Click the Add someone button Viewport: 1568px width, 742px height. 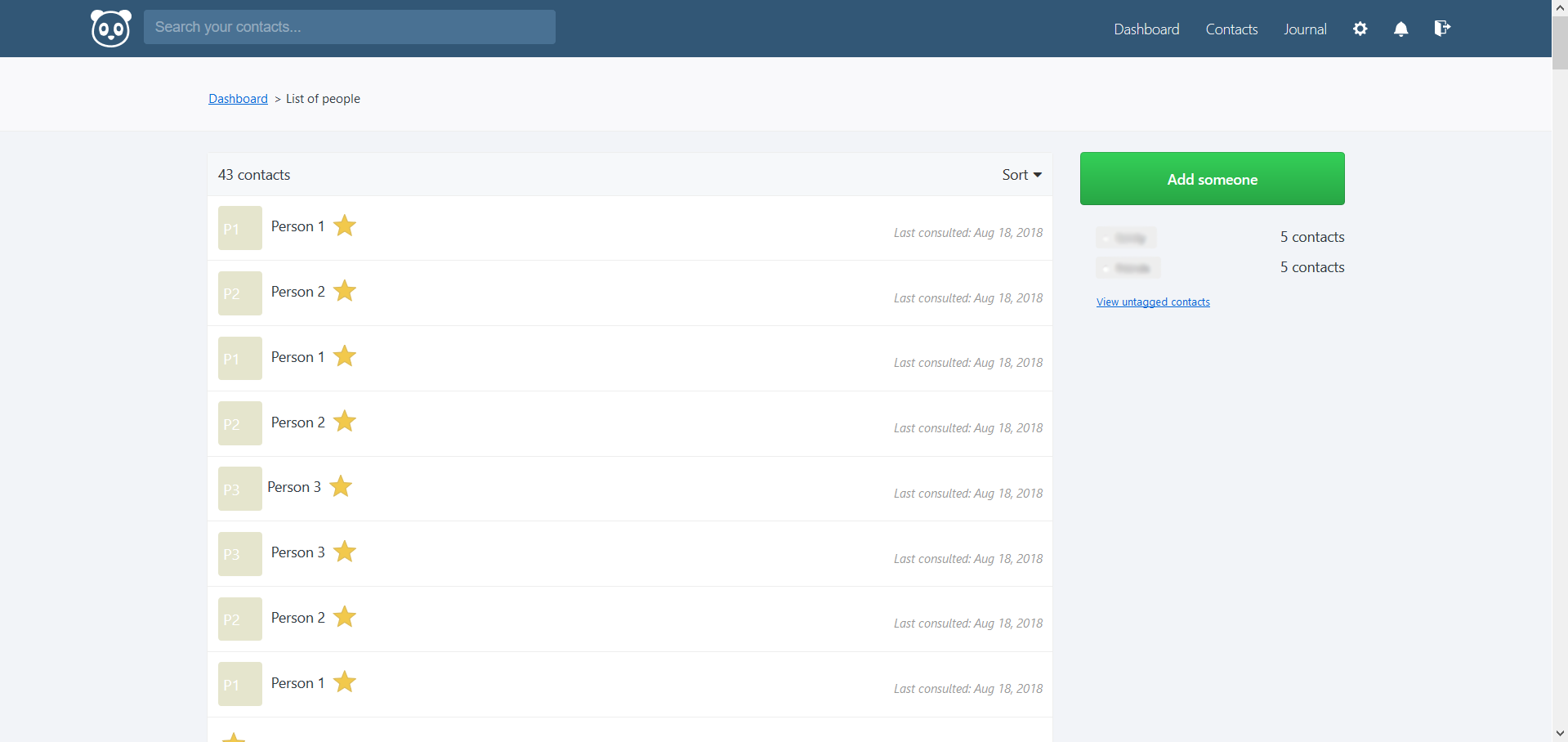(x=1212, y=178)
